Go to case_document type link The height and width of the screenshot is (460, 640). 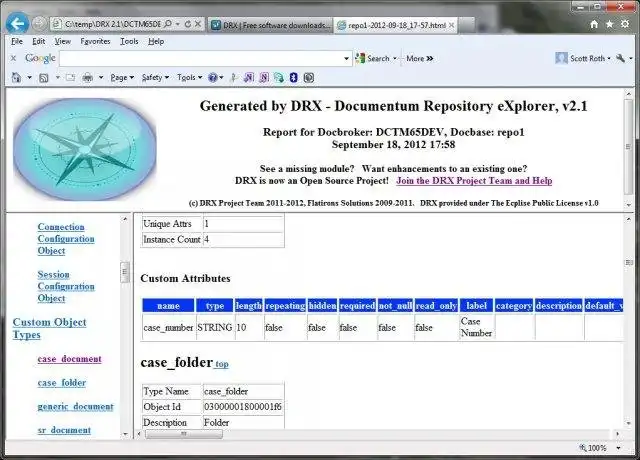(69, 359)
